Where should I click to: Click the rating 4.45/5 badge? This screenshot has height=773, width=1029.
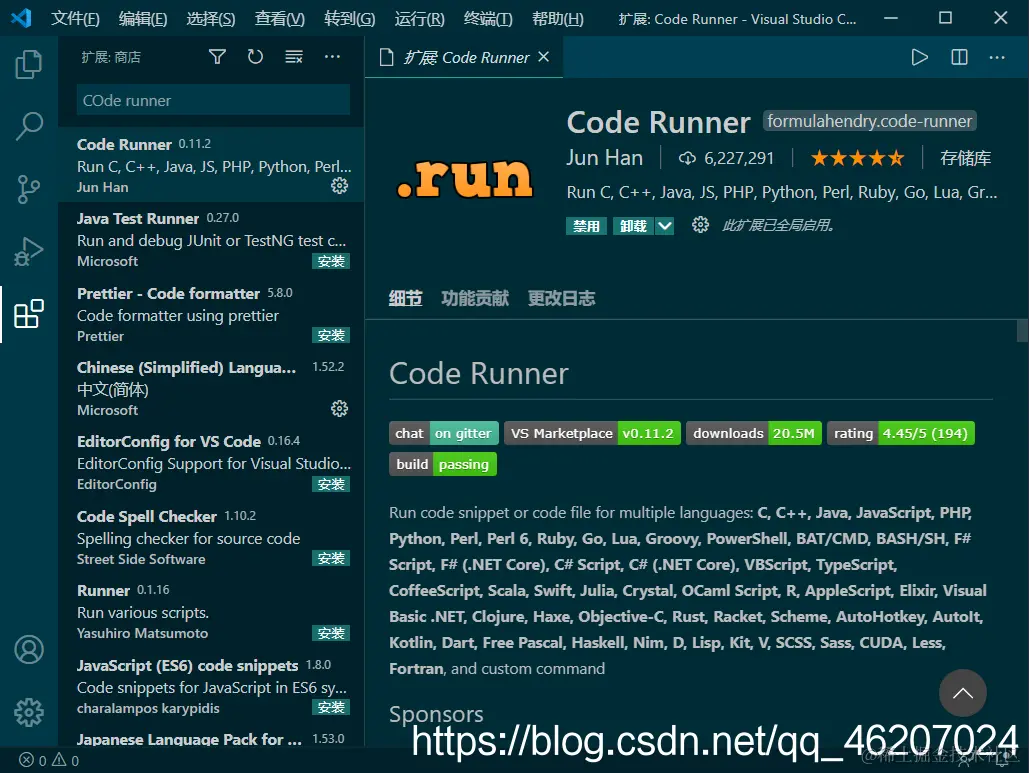point(900,433)
